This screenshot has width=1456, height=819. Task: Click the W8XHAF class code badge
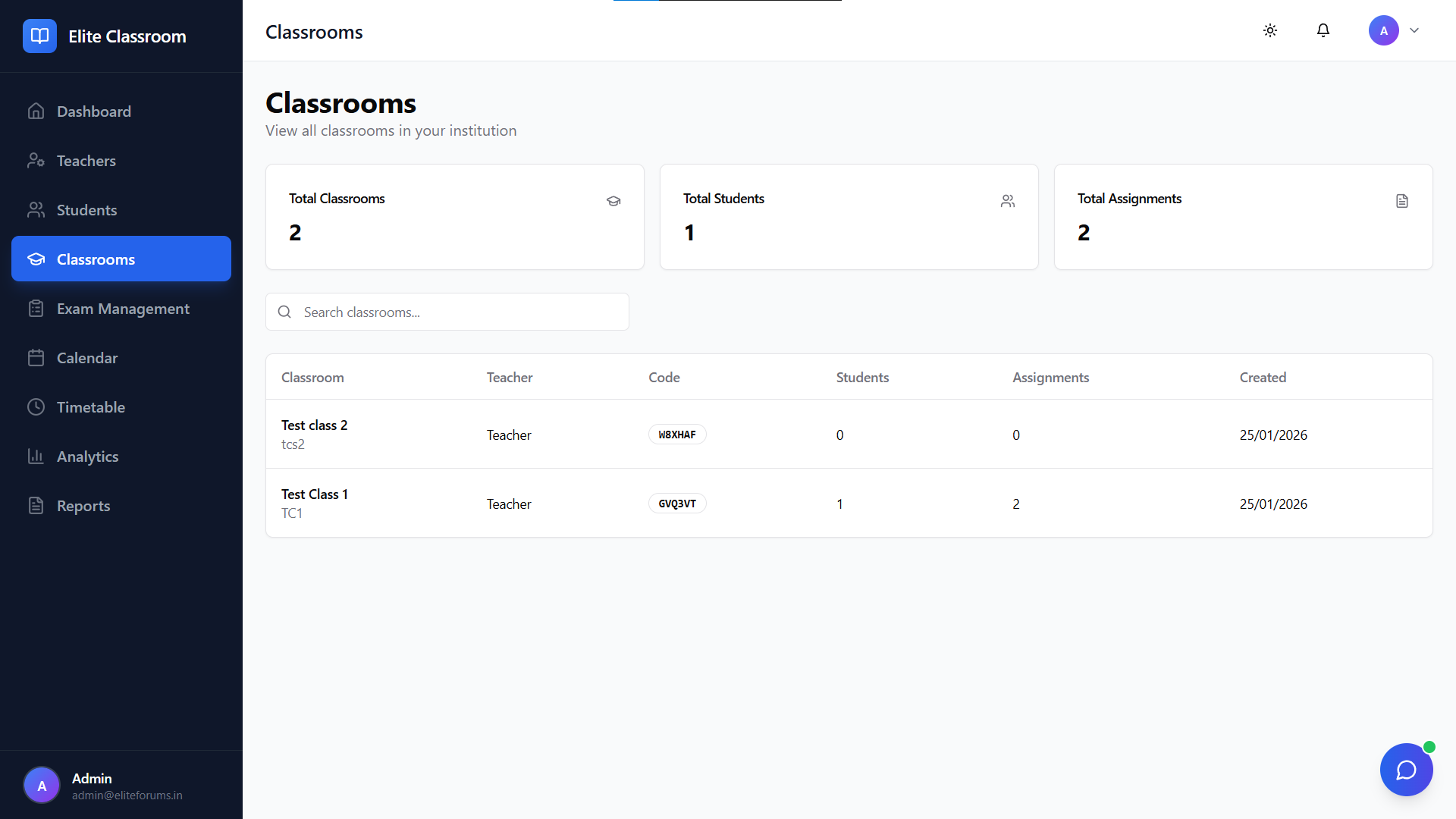[676, 435]
